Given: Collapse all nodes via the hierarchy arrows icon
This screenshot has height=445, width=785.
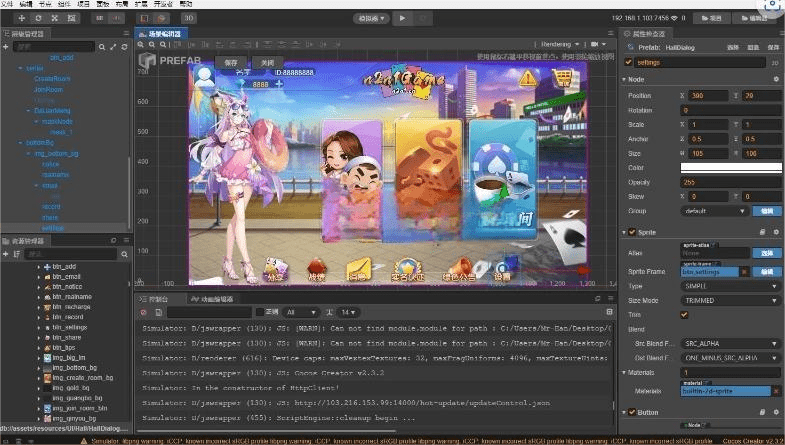Looking at the screenshot, I should tap(113, 47).
